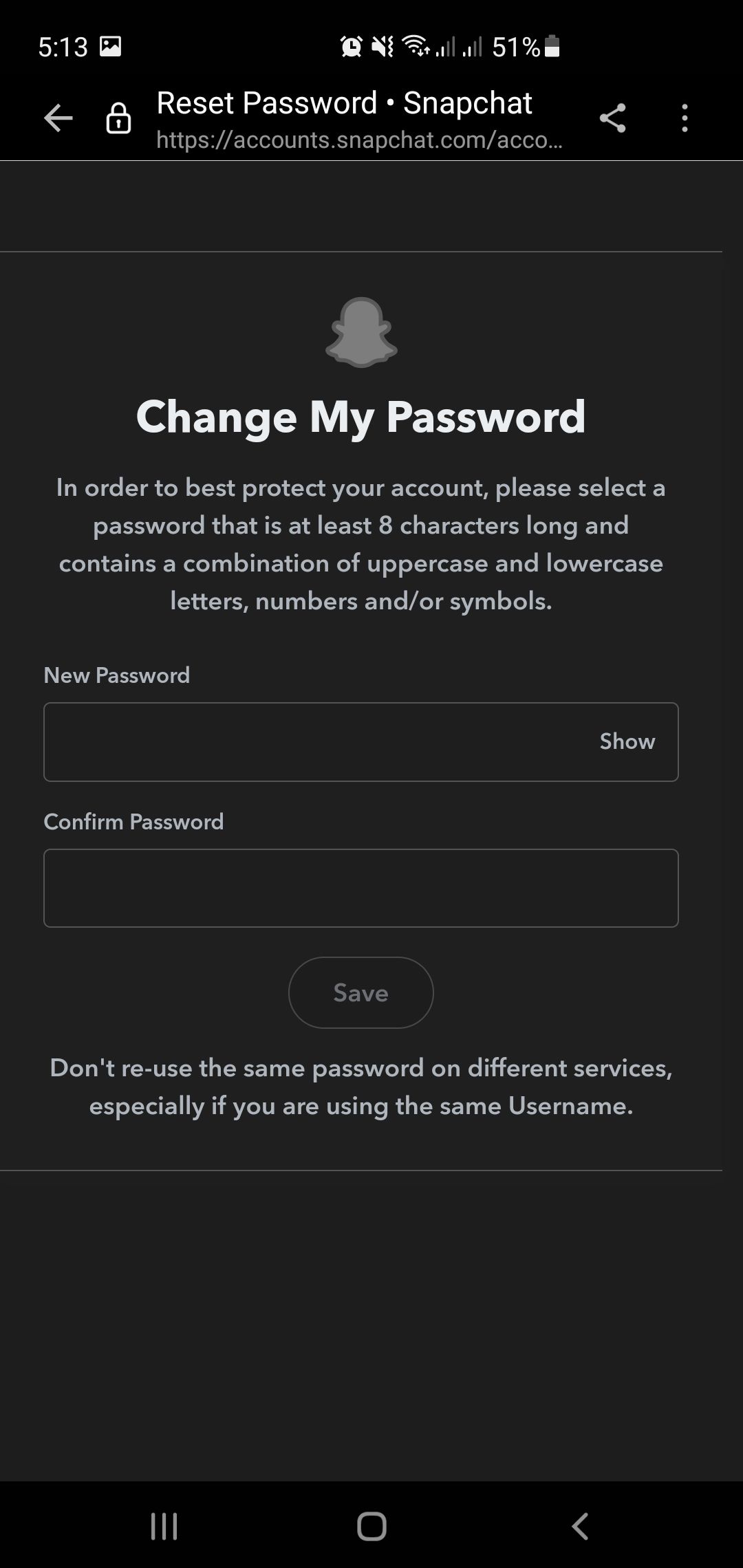Open the three-dot overflow menu

(x=685, y=118)
